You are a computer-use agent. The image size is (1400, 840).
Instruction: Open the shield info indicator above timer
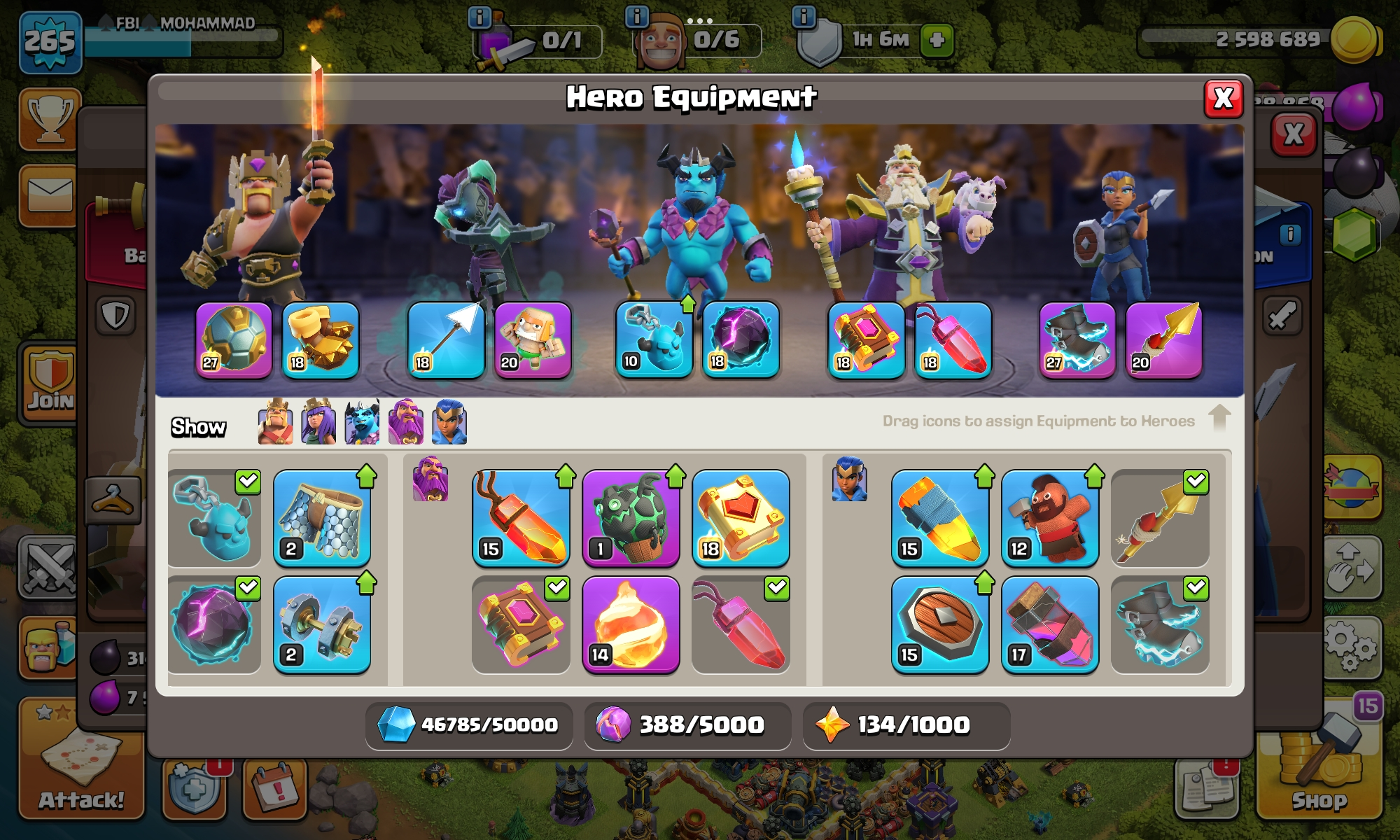coord(804,16)
